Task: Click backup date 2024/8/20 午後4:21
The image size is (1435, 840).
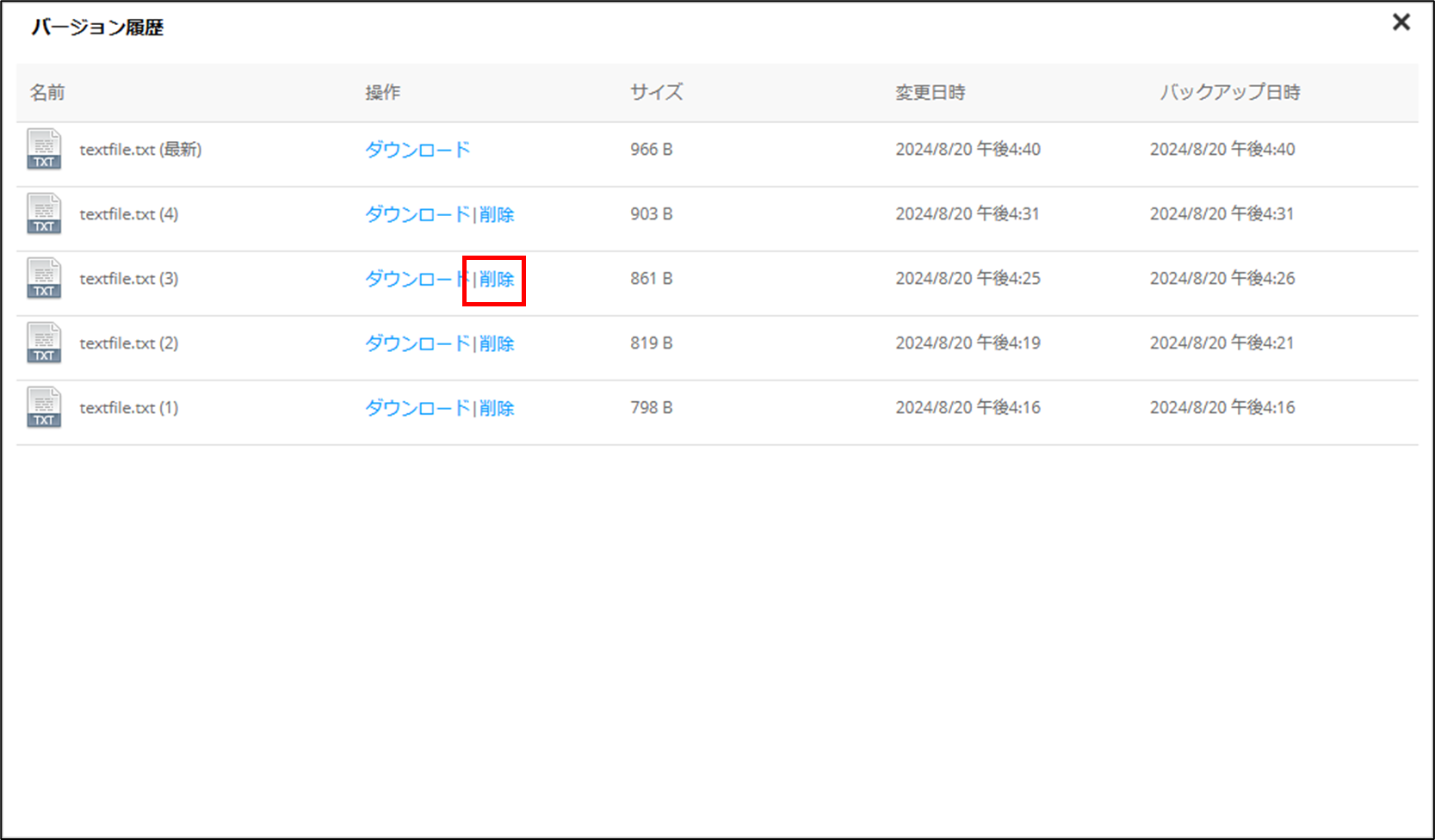Action: pos(1222,343)
